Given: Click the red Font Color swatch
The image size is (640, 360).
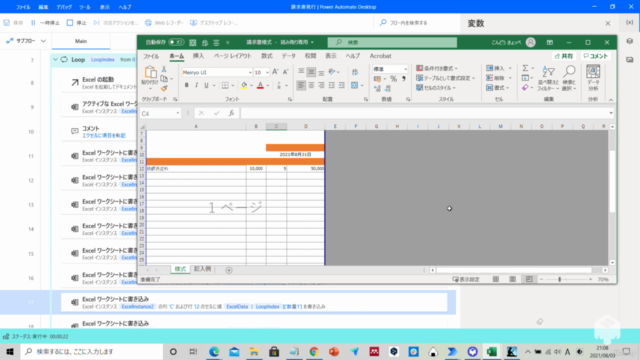Looking at the screenshot, I should tap(260, 85).
